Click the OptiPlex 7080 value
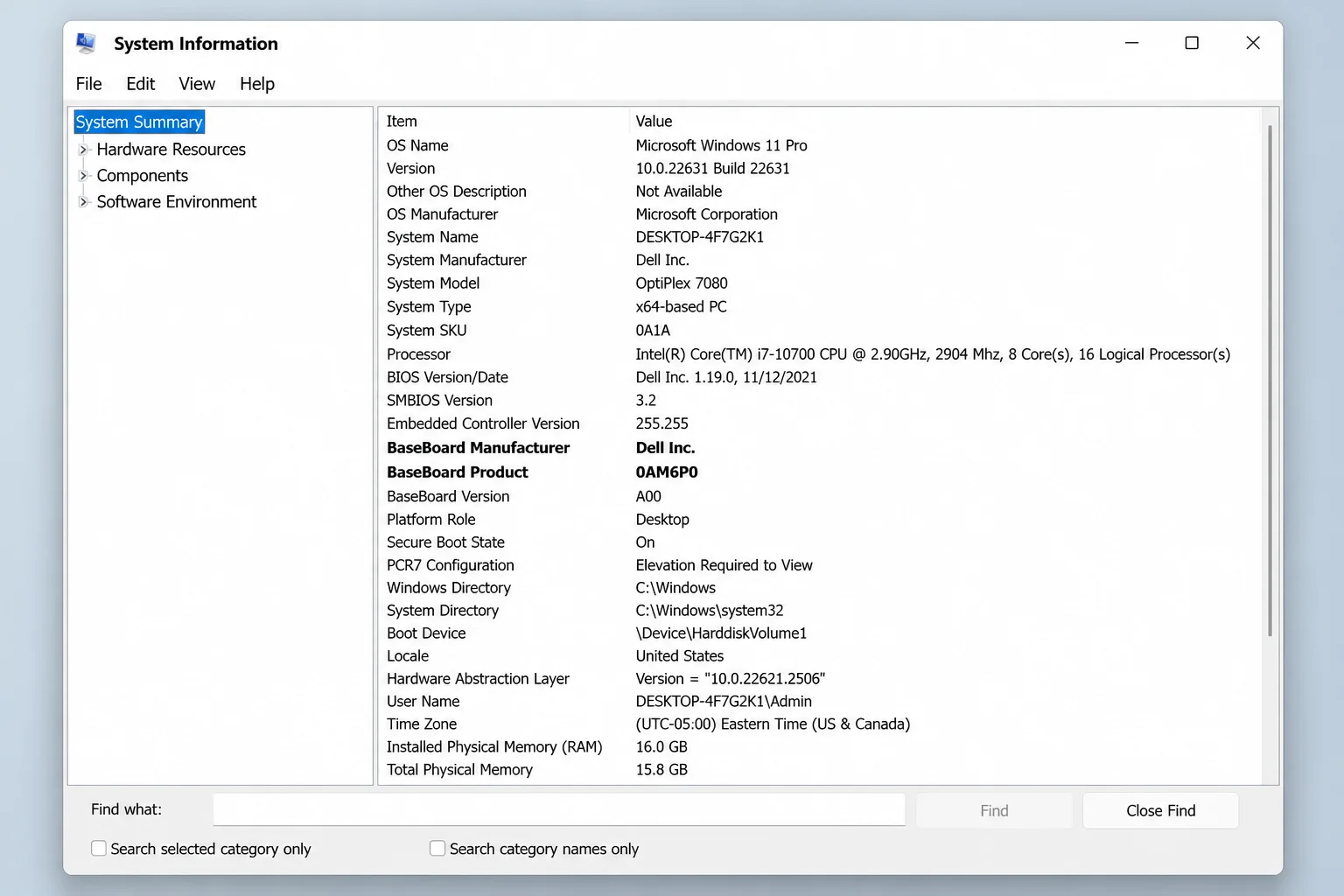Screen dimensions: 1344x896 tap(682, 283)
